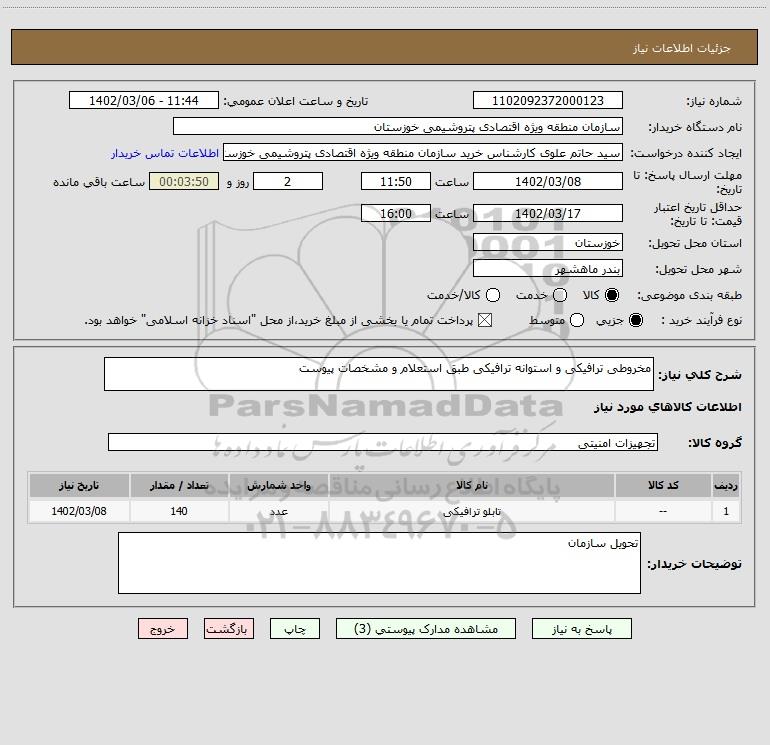
Task: Click the گروه کالا field تجهیزات امنیتی
Action: tap(383, 442)
